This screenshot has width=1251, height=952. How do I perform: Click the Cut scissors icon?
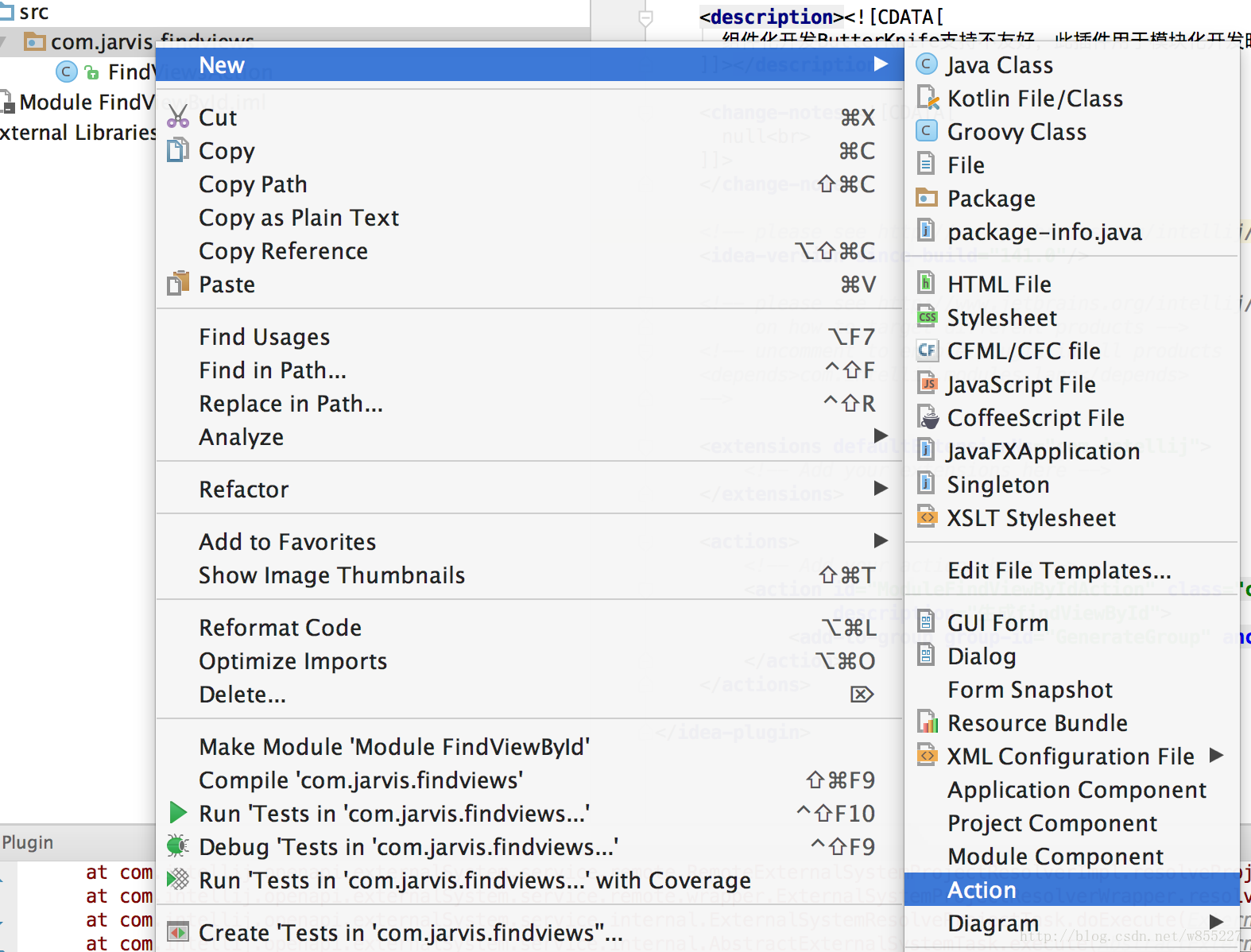178,118
